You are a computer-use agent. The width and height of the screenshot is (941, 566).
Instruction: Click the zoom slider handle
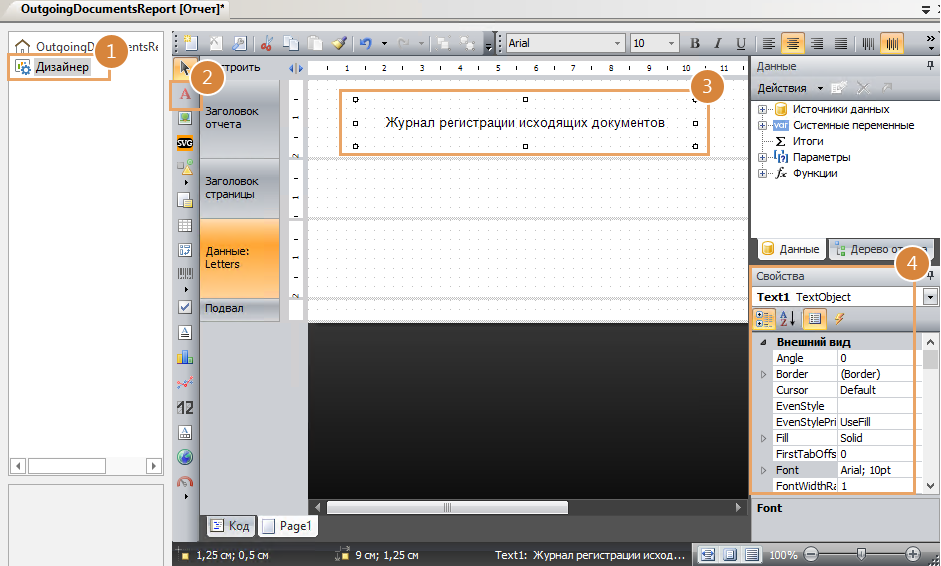tap(861, 554)
